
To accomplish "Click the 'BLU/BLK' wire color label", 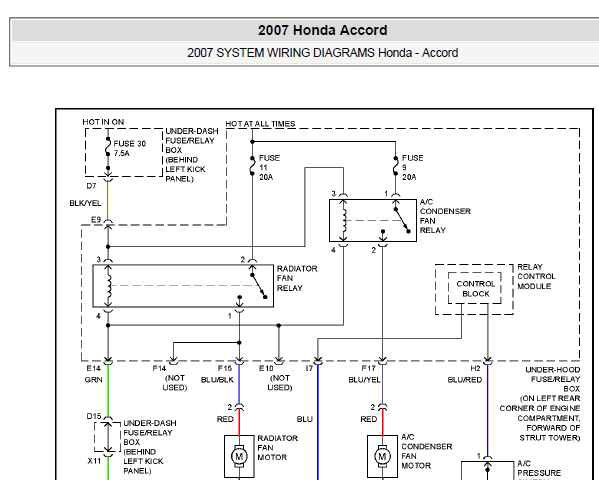I will (x=217, y=380).
